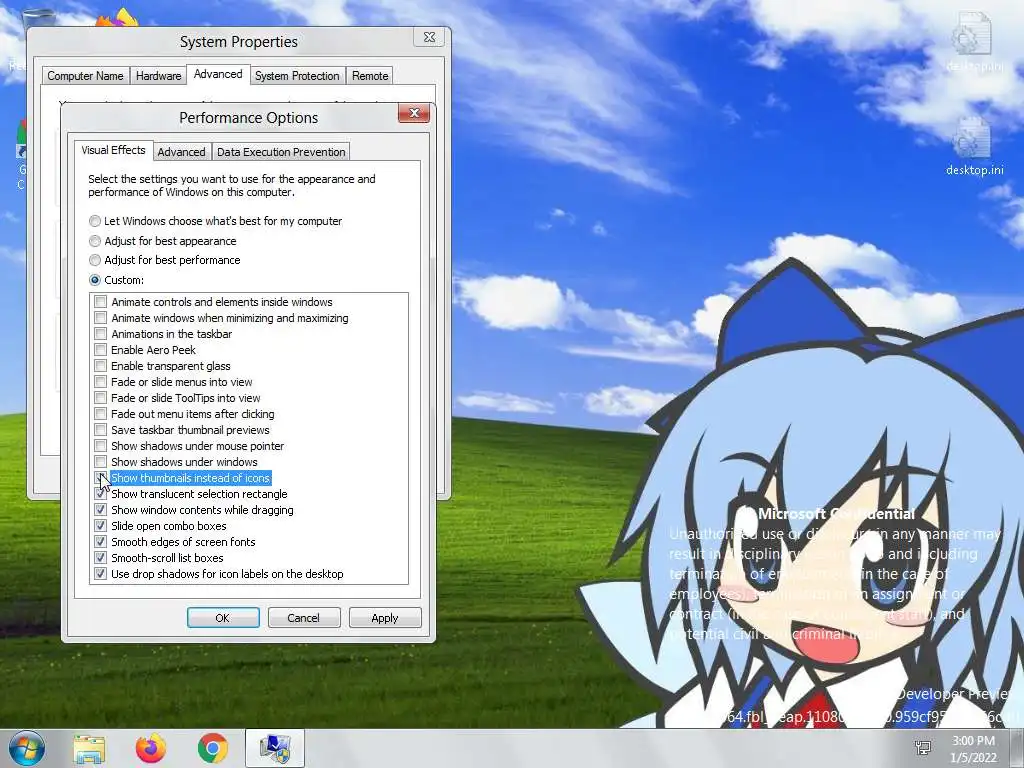Tick the Enable Aero Peek checkbox
Screen dimensions: 1024x768
point(101,350)
